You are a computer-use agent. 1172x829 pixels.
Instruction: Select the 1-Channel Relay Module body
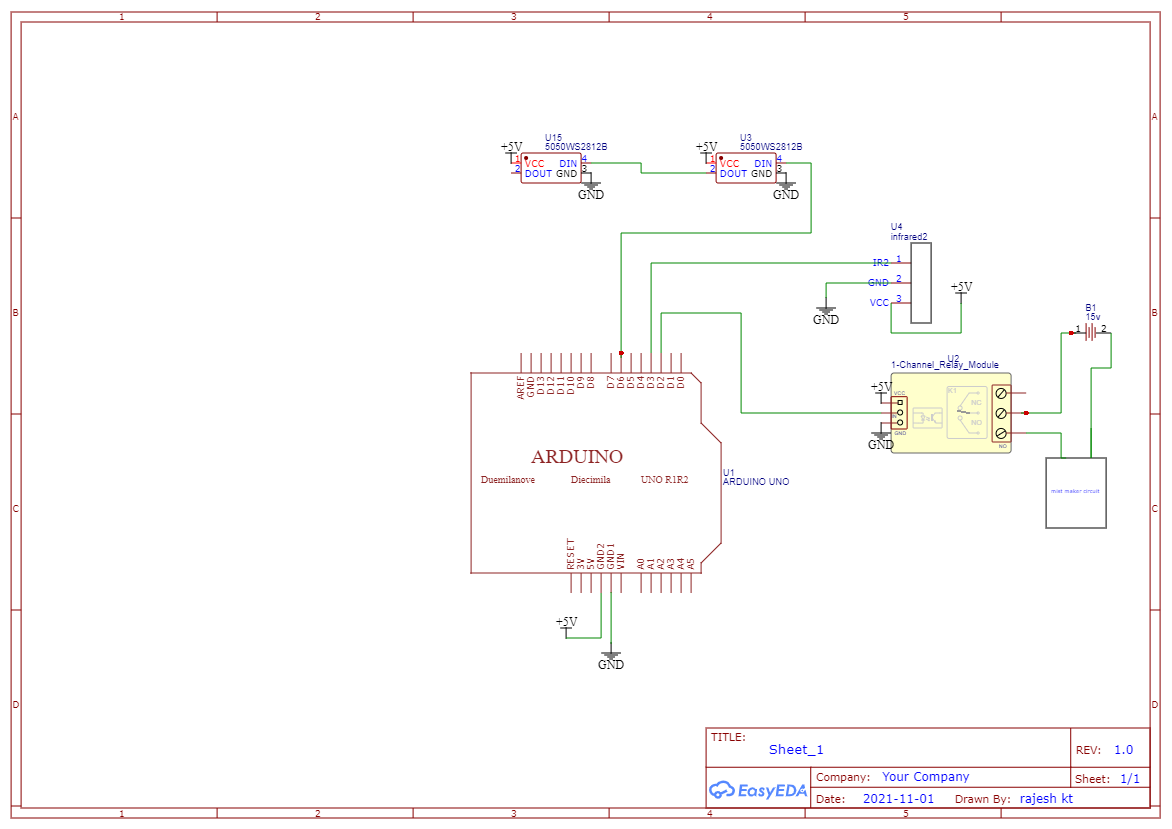951,413
